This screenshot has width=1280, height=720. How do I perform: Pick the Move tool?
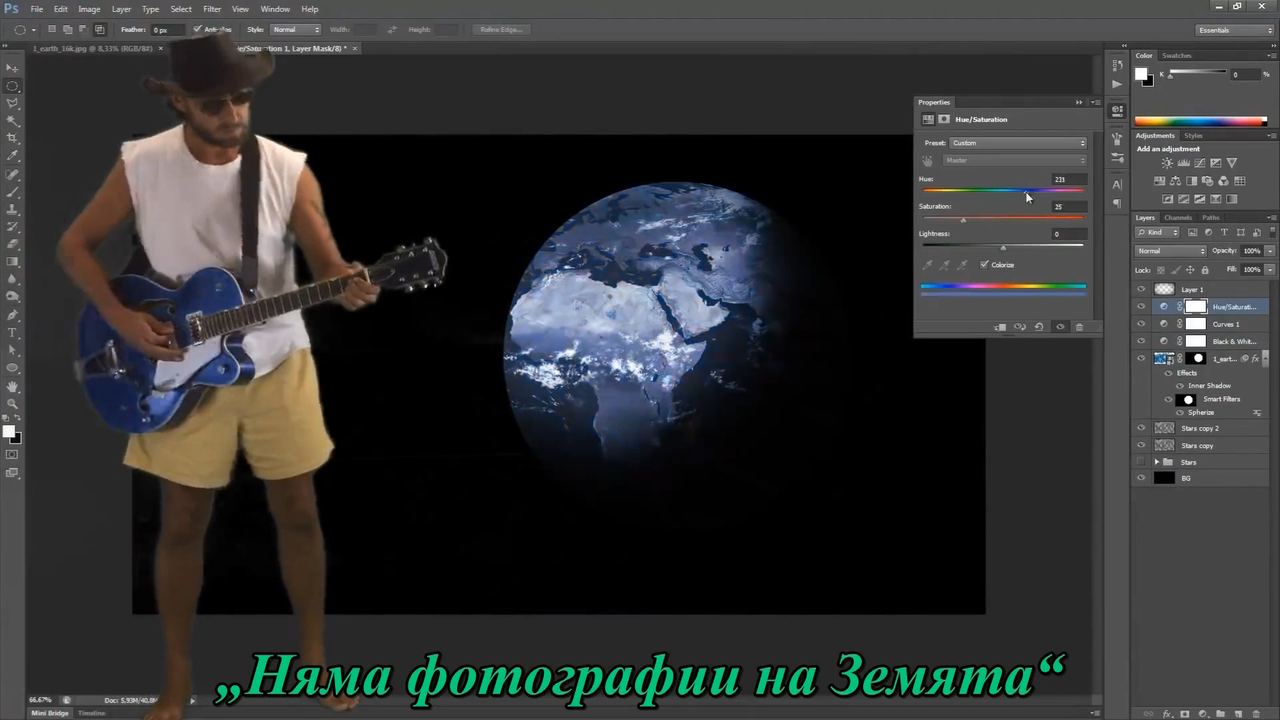[13, 68]
